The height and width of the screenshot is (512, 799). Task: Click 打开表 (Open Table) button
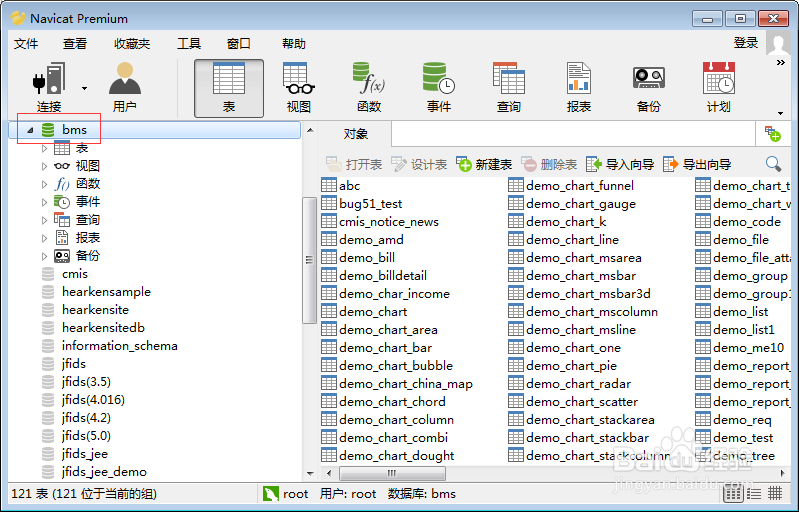354,165
